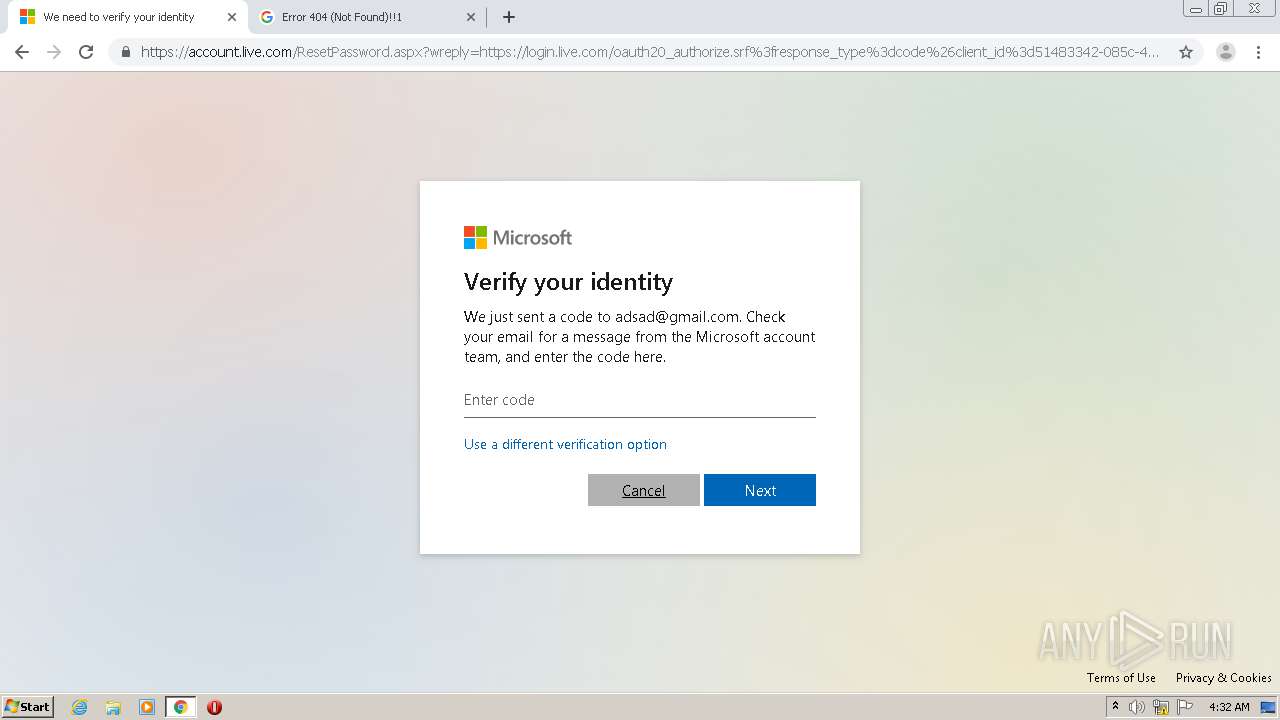This screenshot has height=720, width=1280.
Task: Click the adsad@gmail.com email text
Action: click(x=677, y=317)
